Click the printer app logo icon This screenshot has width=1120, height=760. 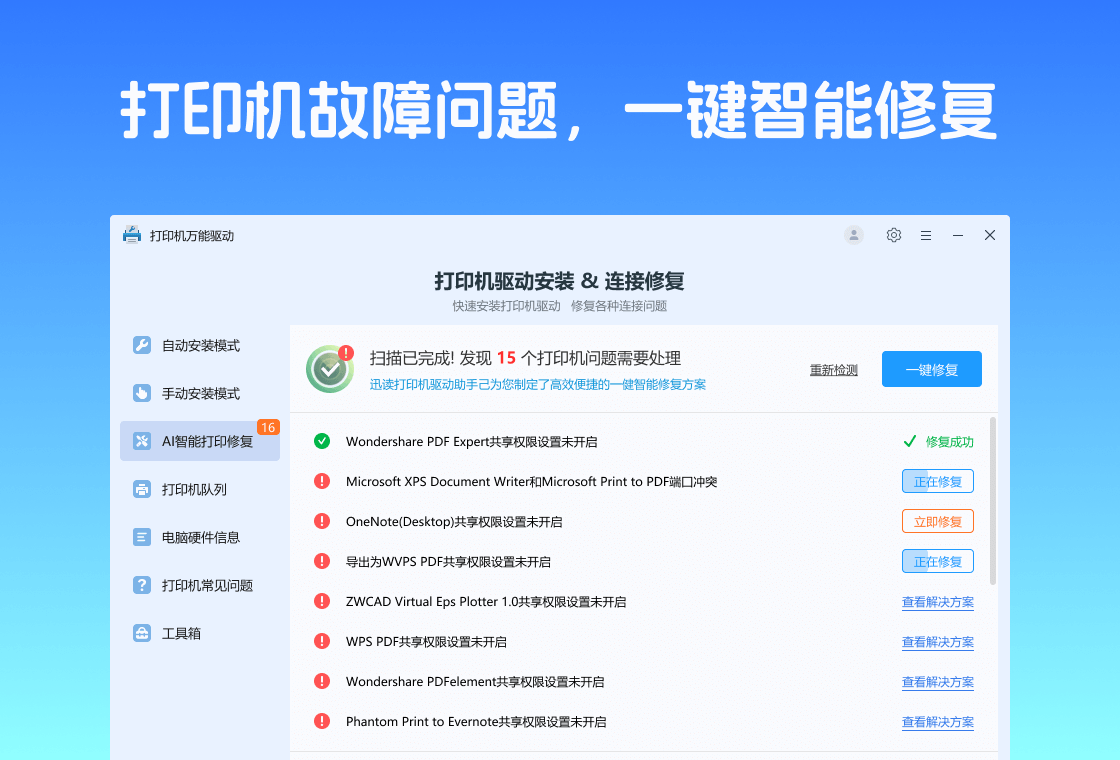tap(132, 235)
